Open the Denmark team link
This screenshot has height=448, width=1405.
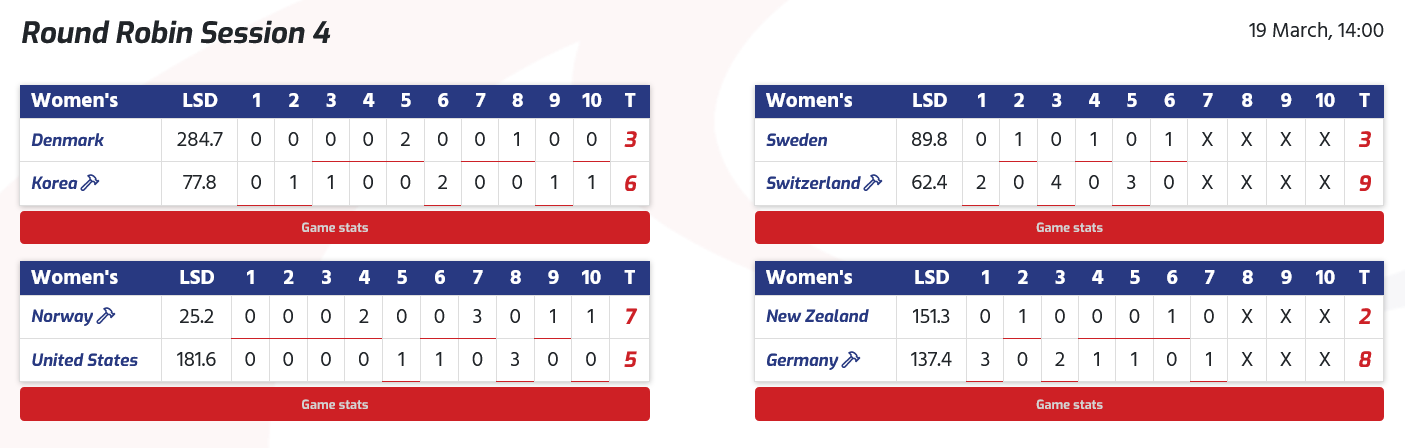(68, 140)
